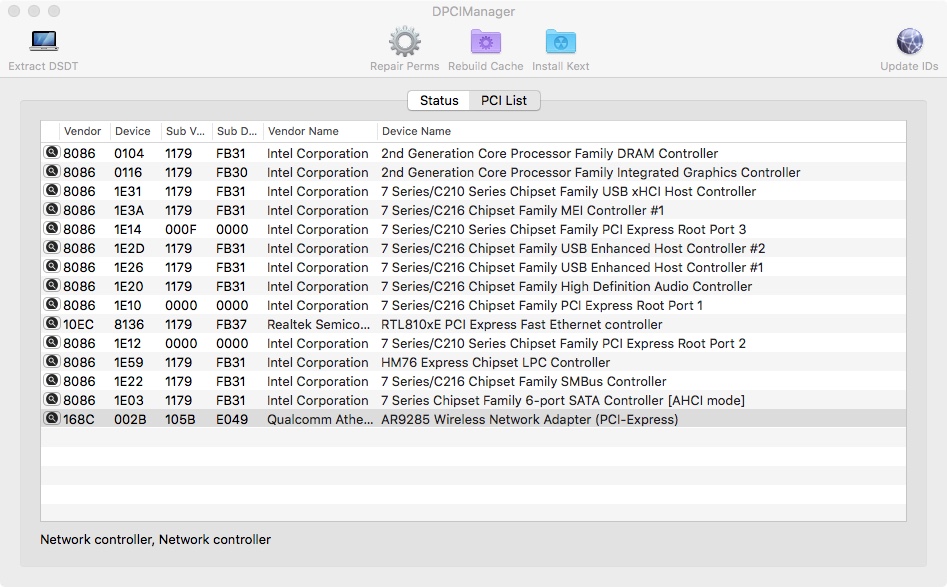The image size is (947, 587).
Task: Click sub vendor cell '000F'
Action: click(181, 229)
